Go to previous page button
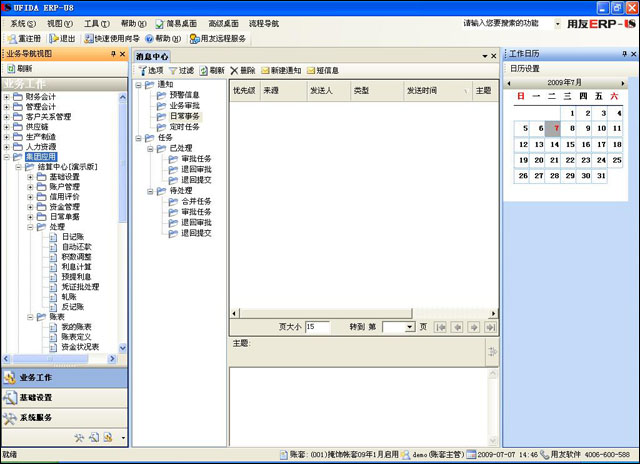This screenshot has height=464, width=640. click(x=457, y=327)
